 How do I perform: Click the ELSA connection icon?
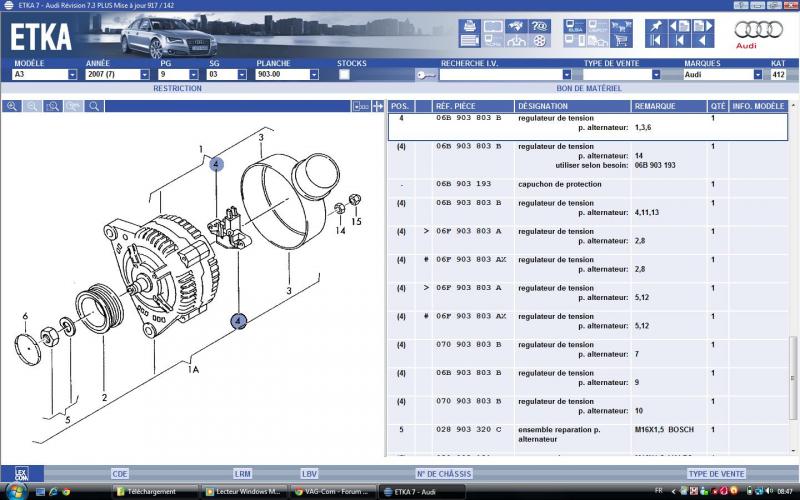575,26
